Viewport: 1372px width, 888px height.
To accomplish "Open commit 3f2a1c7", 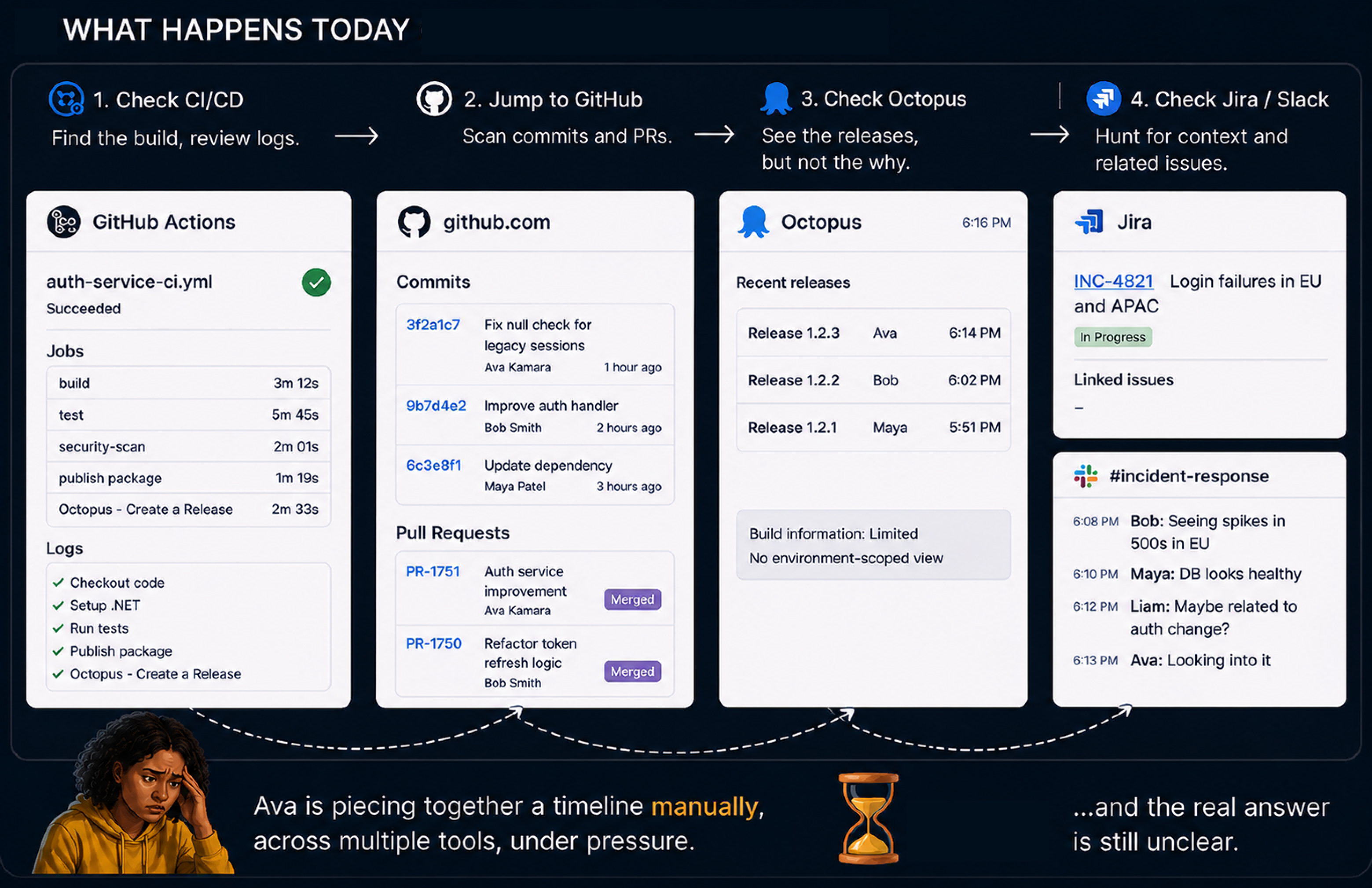I will [x=433, y=325].
